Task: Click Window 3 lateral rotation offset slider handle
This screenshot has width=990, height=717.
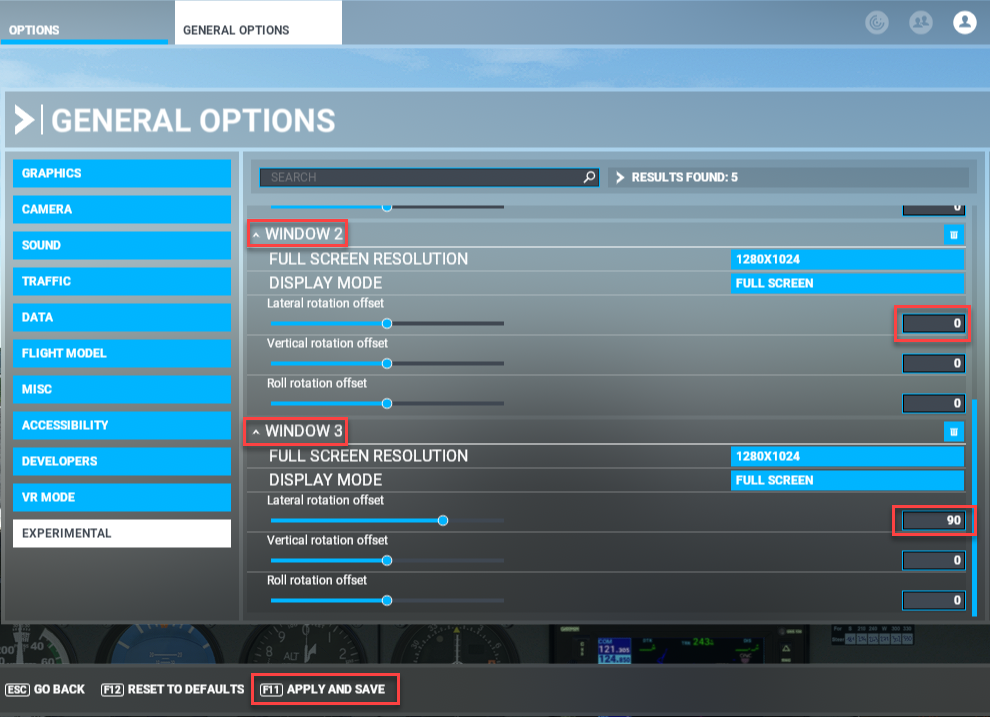Action: [x=443, y=520]
